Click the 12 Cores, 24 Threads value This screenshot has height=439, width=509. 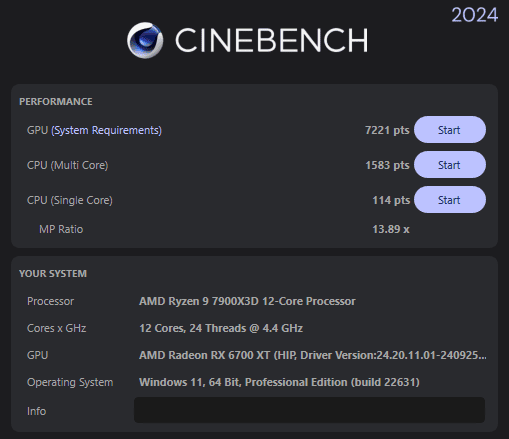(221, 328)
